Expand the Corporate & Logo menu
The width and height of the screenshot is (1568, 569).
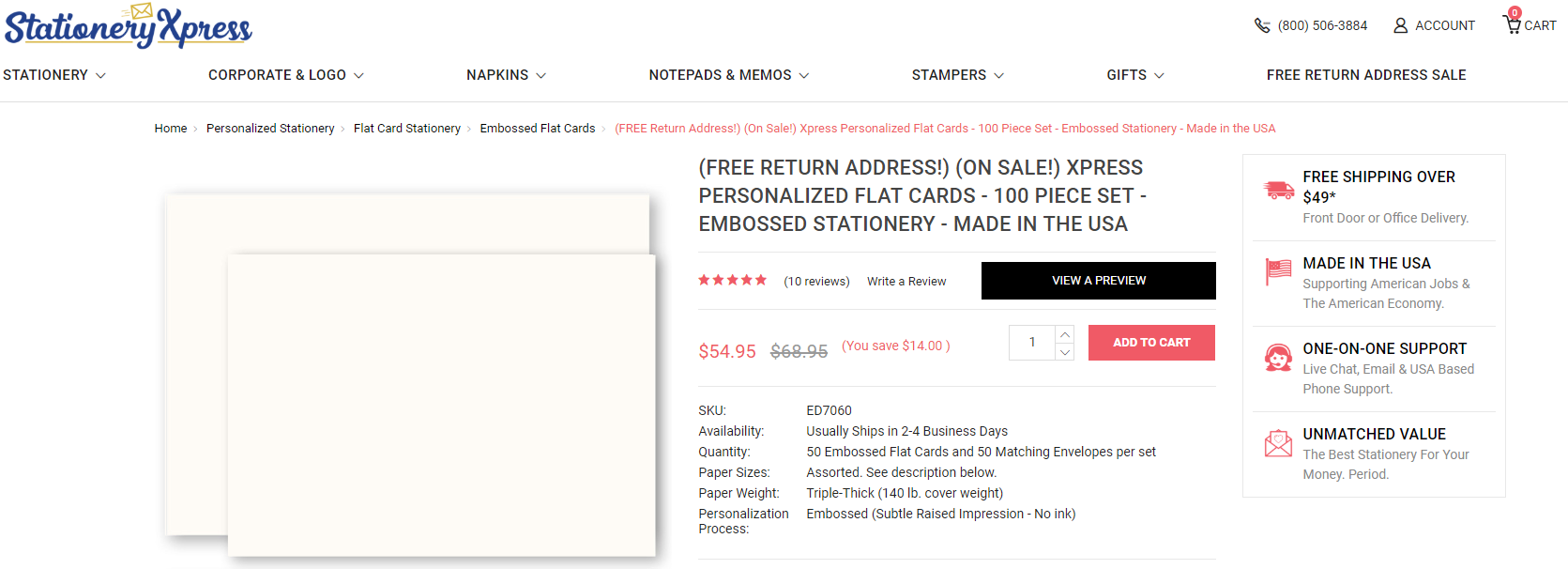pos(286,75)
